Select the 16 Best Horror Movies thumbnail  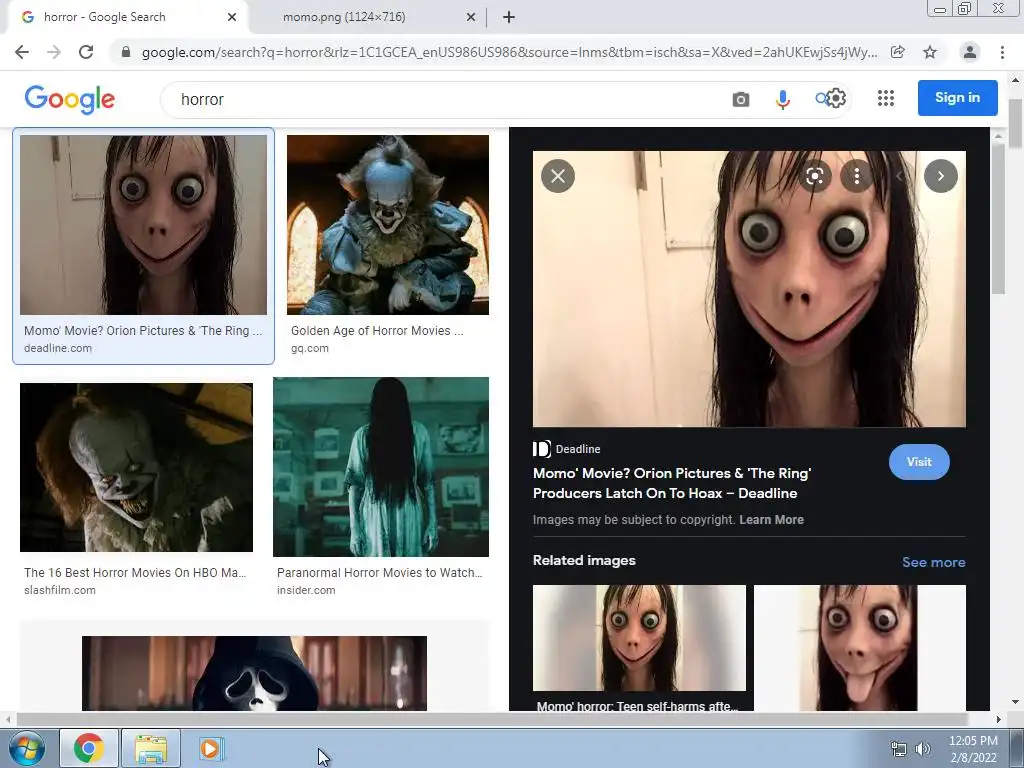pos(136,468)
